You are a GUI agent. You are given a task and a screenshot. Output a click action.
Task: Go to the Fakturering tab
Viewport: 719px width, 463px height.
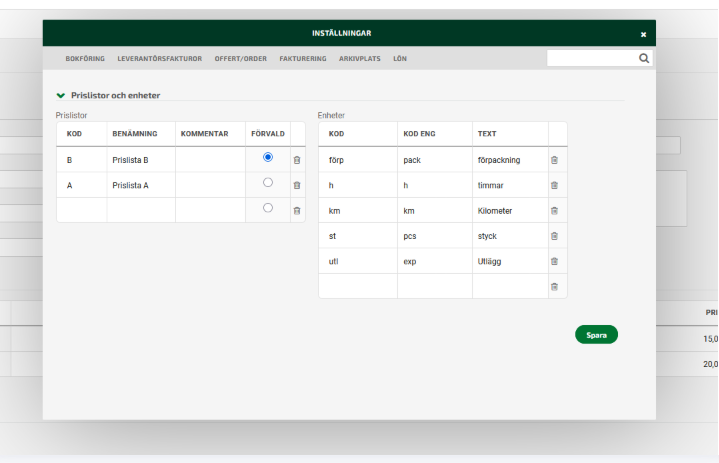pyautogui.click(x=303, y=59)
